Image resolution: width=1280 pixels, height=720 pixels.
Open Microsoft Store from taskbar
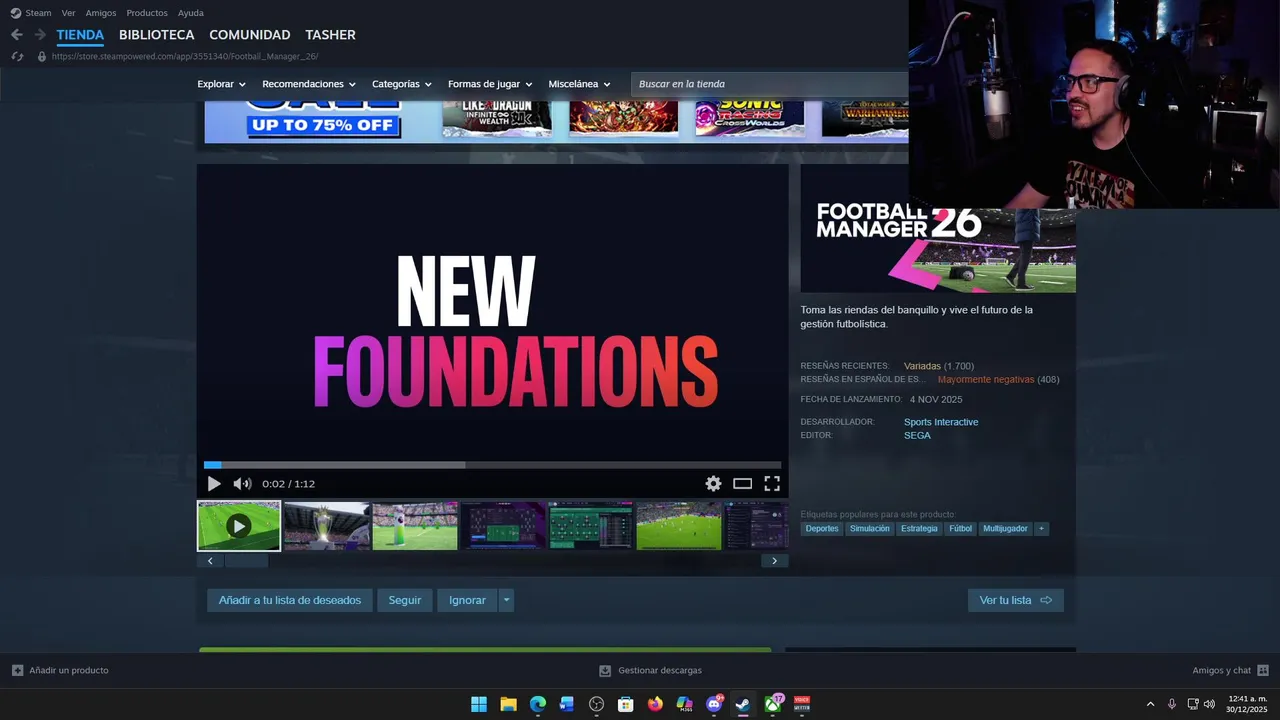click(626, 704)
